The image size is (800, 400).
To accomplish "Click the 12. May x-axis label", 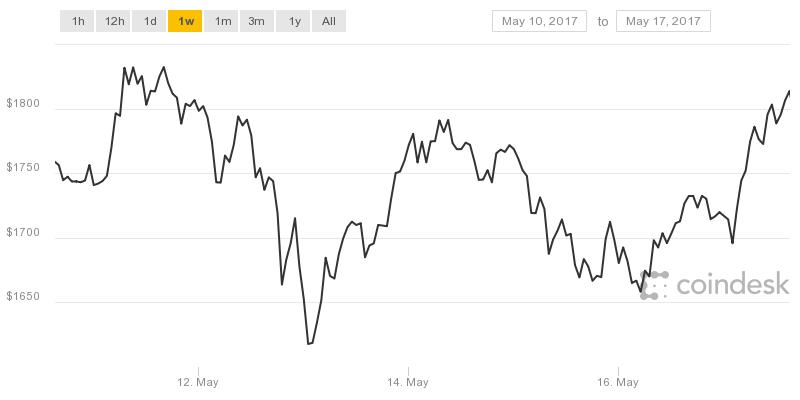I will 198,382.
